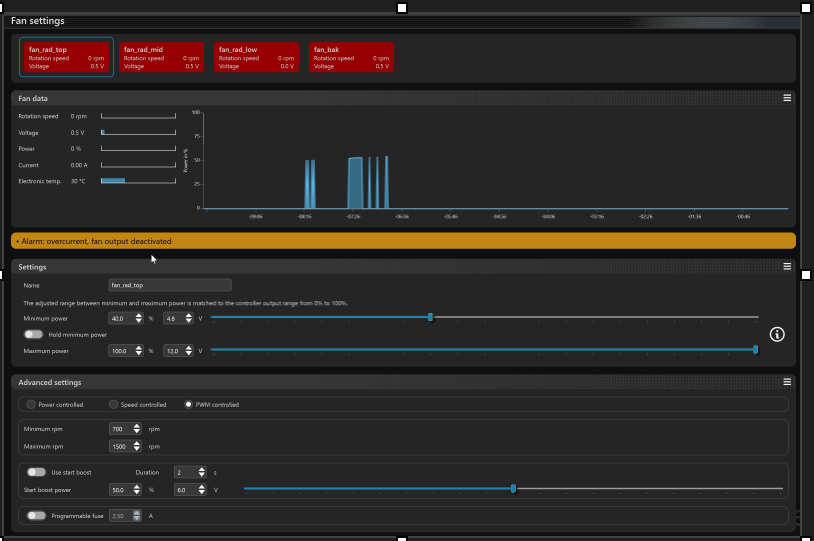Turn on Use start boost toggle

click(37, 472)
